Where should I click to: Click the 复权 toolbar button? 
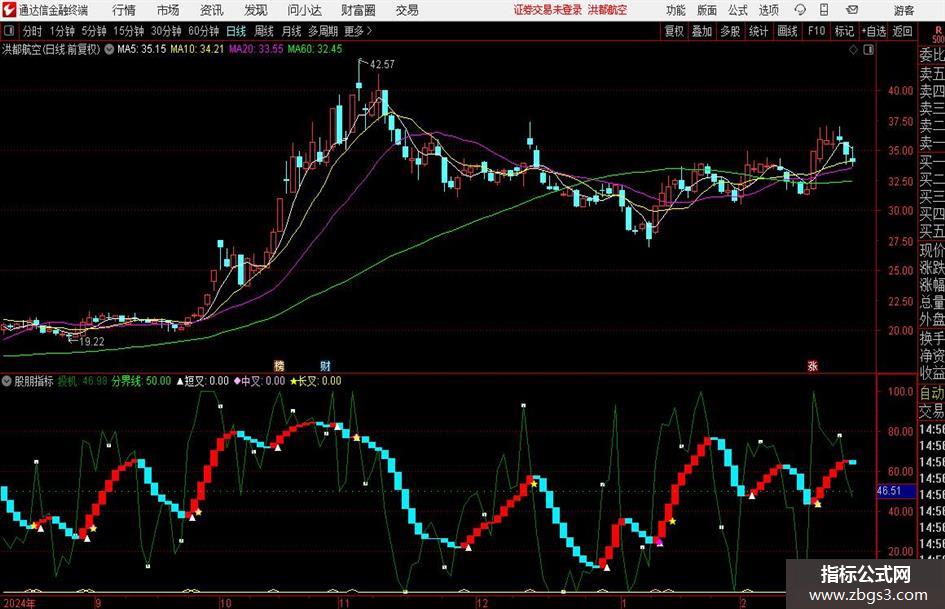[674, 31]
